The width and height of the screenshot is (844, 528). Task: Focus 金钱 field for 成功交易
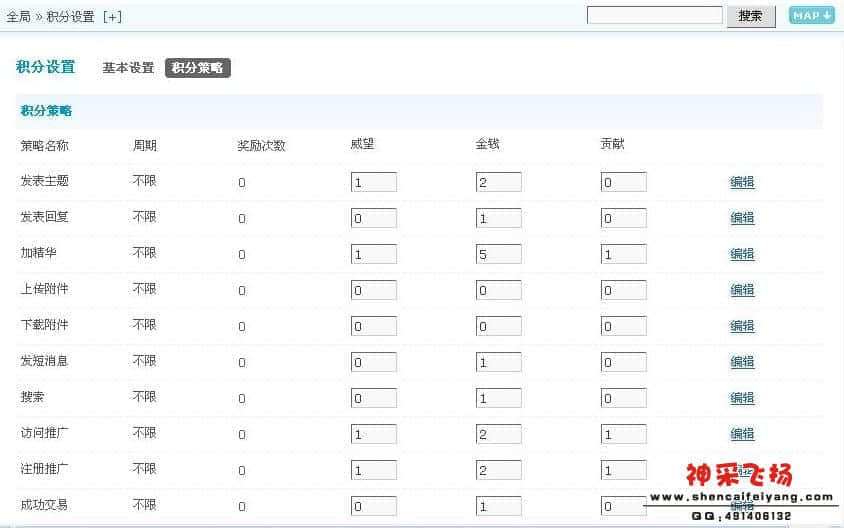(498, 506)
